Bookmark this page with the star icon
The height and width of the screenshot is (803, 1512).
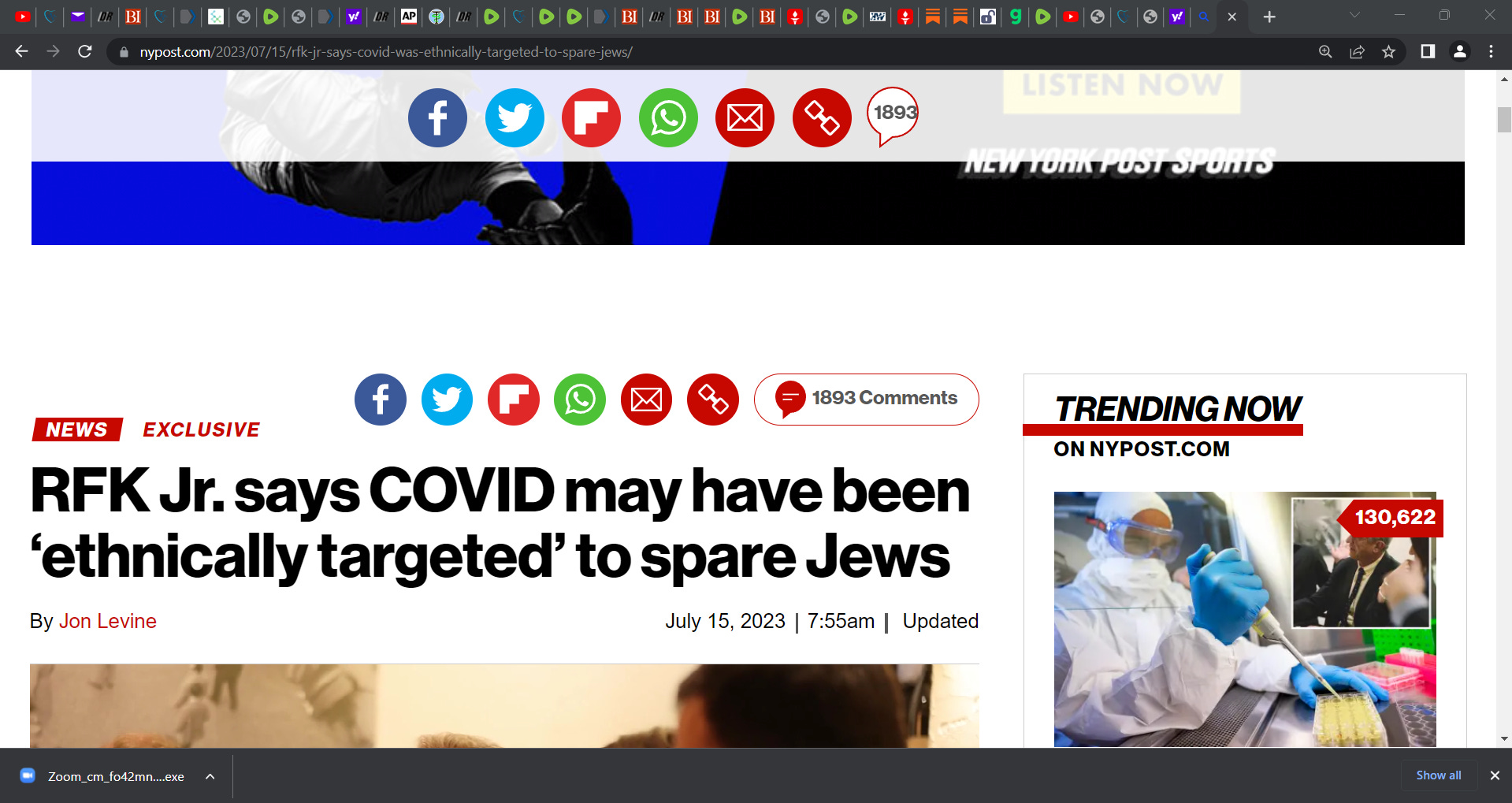coord(1388,51)
